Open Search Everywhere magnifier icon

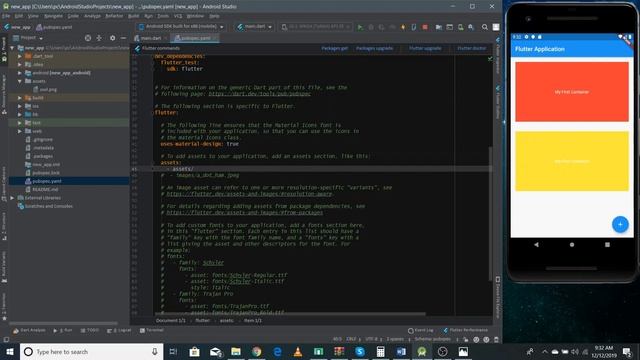click(484, 27)
